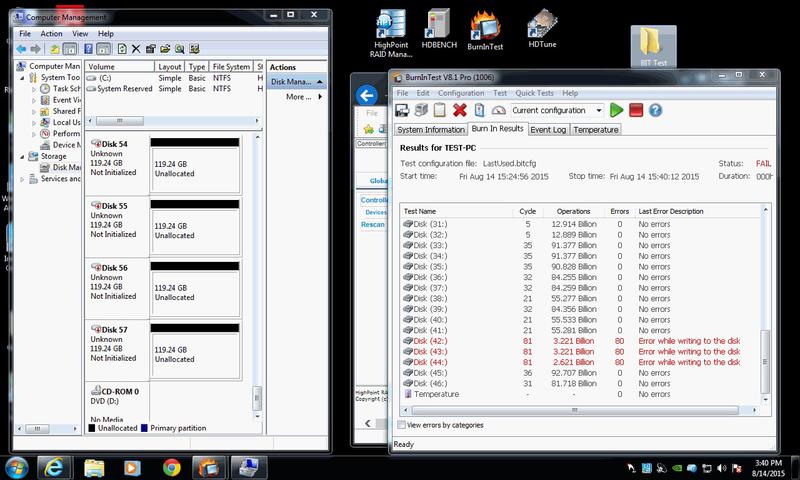The width and height of the screenshot is (800, 480).
Task: Click Rescan link in HighPoint window
Action: 372,224
